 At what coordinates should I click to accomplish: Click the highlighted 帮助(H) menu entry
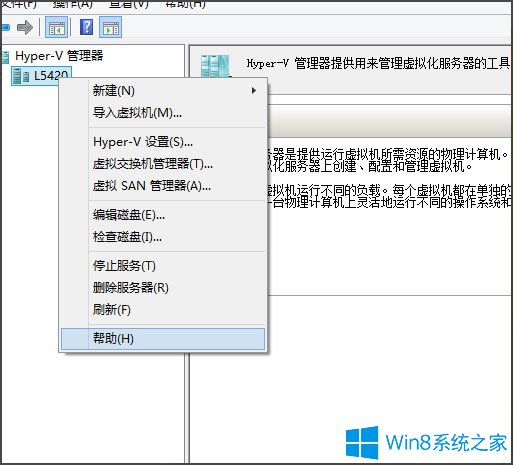(x=163, y=339)
